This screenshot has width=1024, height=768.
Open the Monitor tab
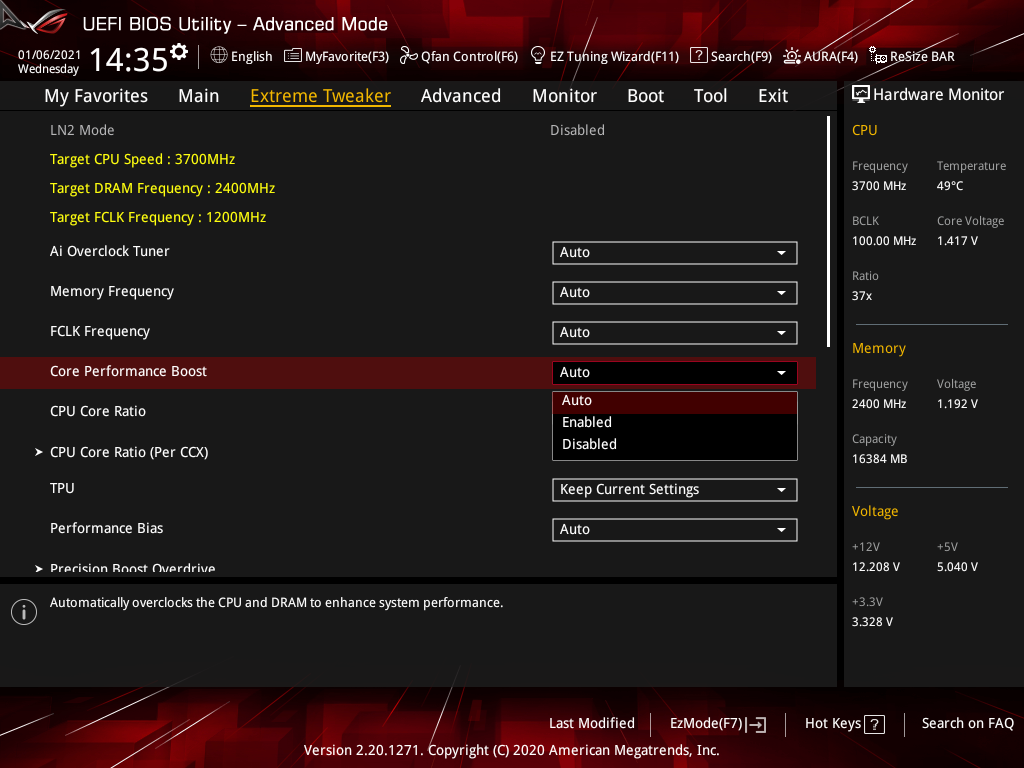[564, 96]
